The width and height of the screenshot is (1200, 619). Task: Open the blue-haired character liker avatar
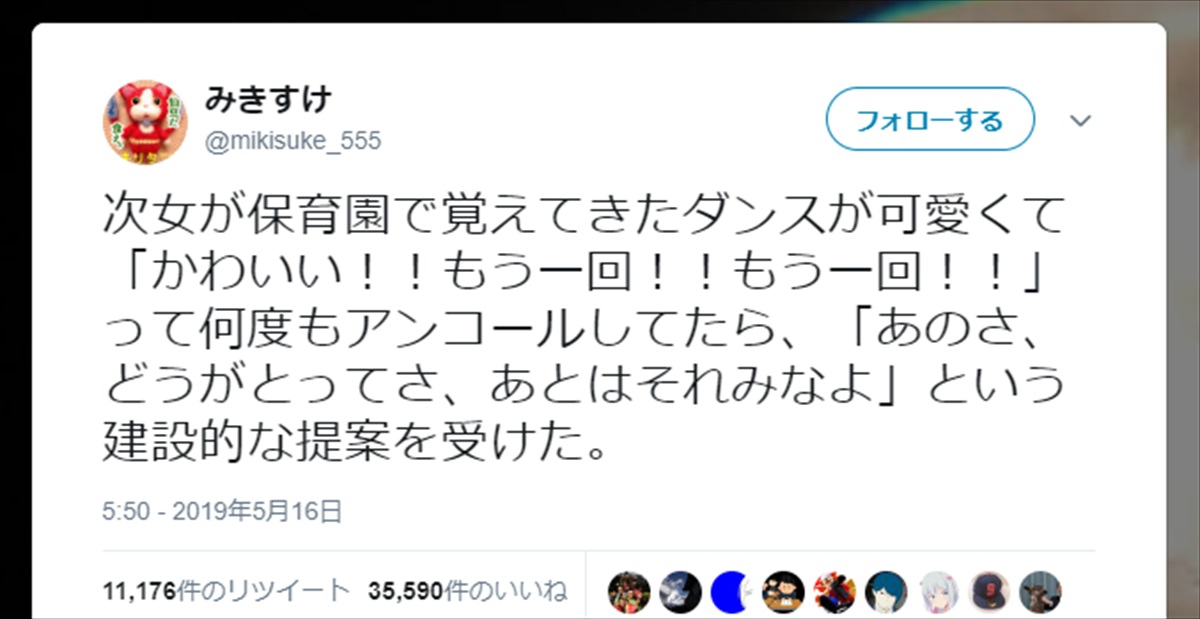(x=885, y=592)
